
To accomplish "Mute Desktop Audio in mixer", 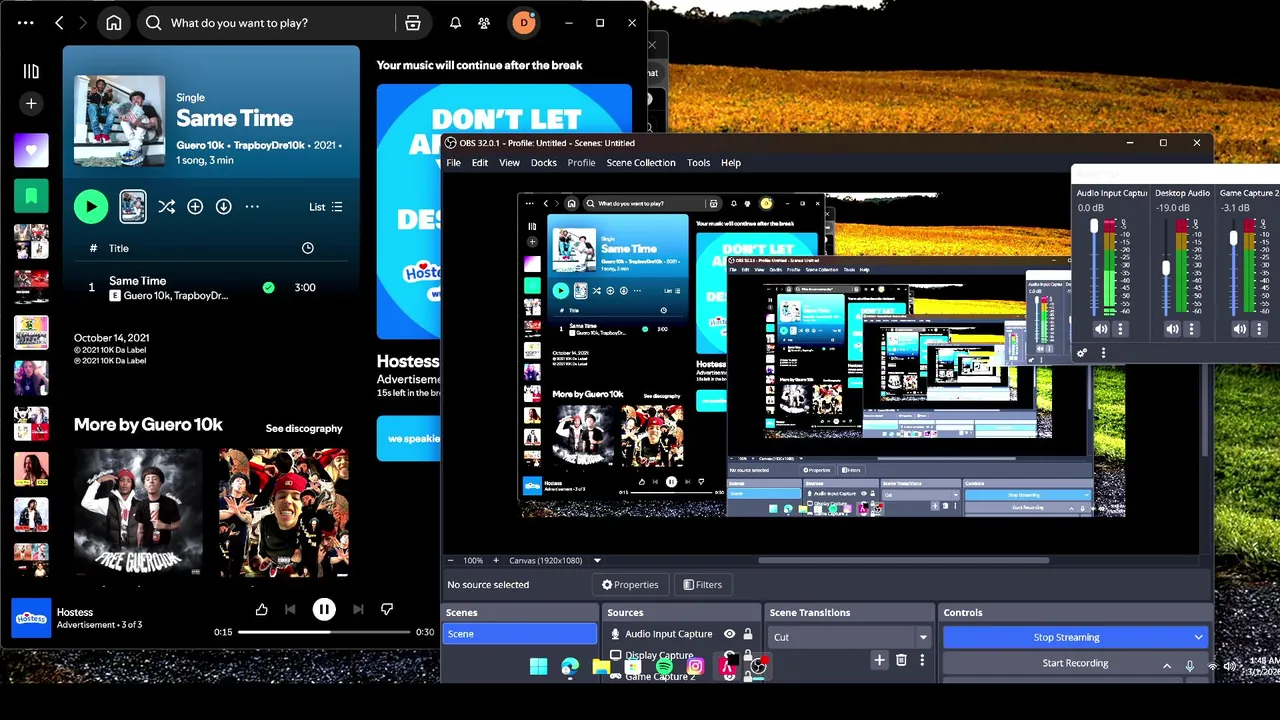I will tap(1172, 329).
